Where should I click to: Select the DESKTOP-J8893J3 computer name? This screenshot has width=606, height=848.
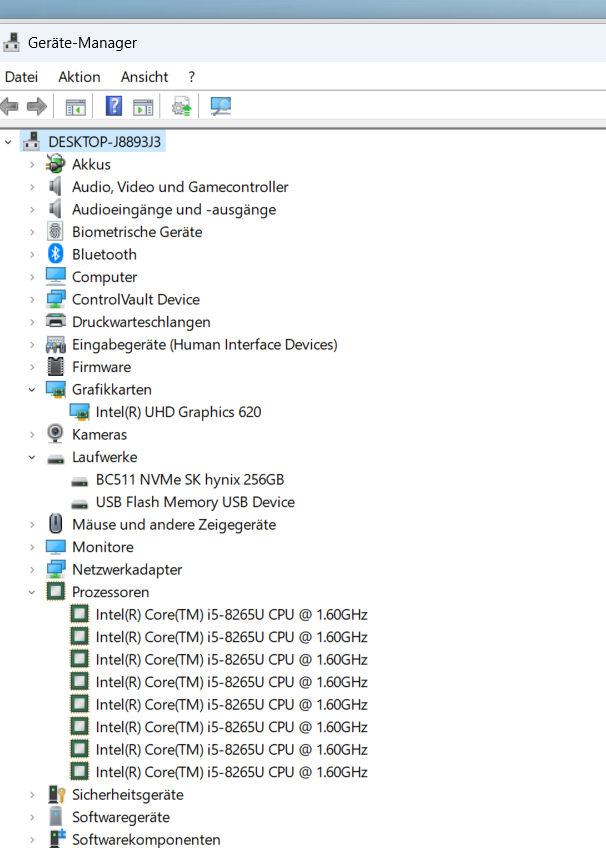[104, 142]
